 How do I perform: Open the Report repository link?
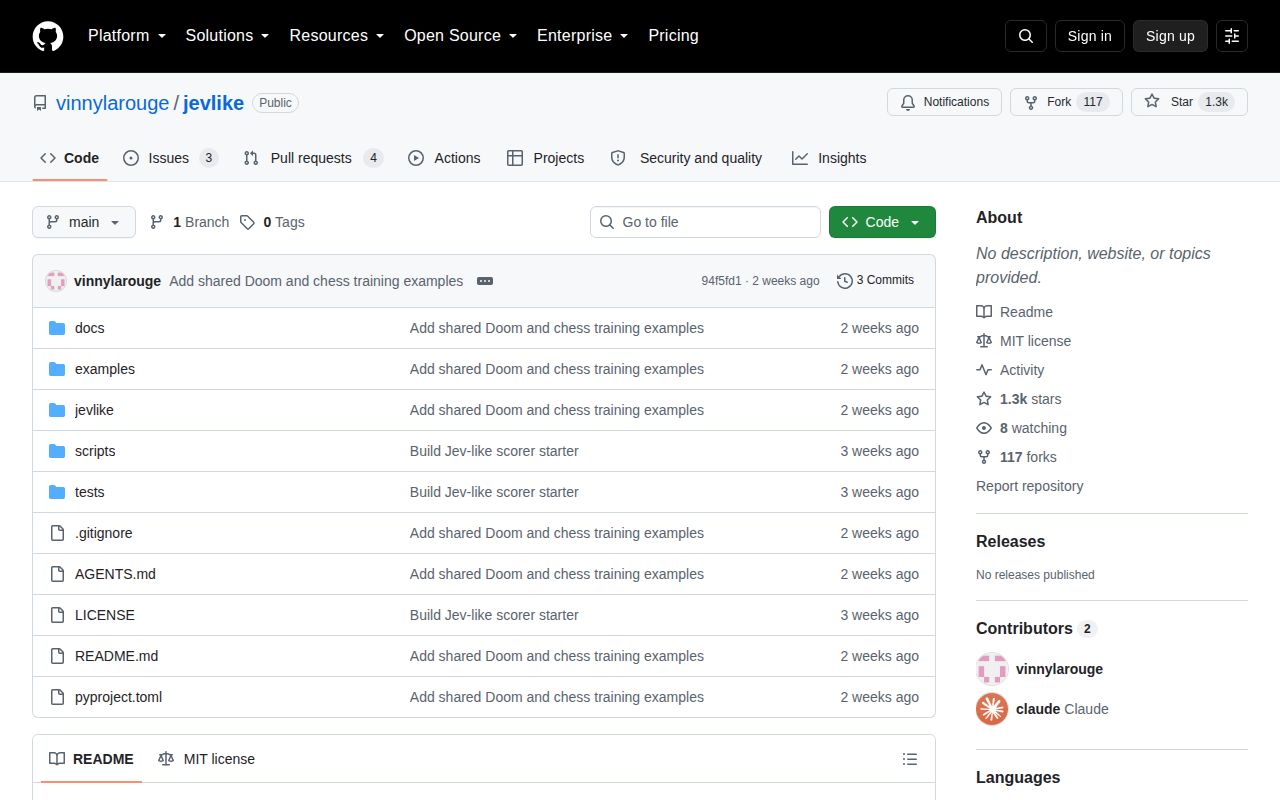pos(1029,486)
